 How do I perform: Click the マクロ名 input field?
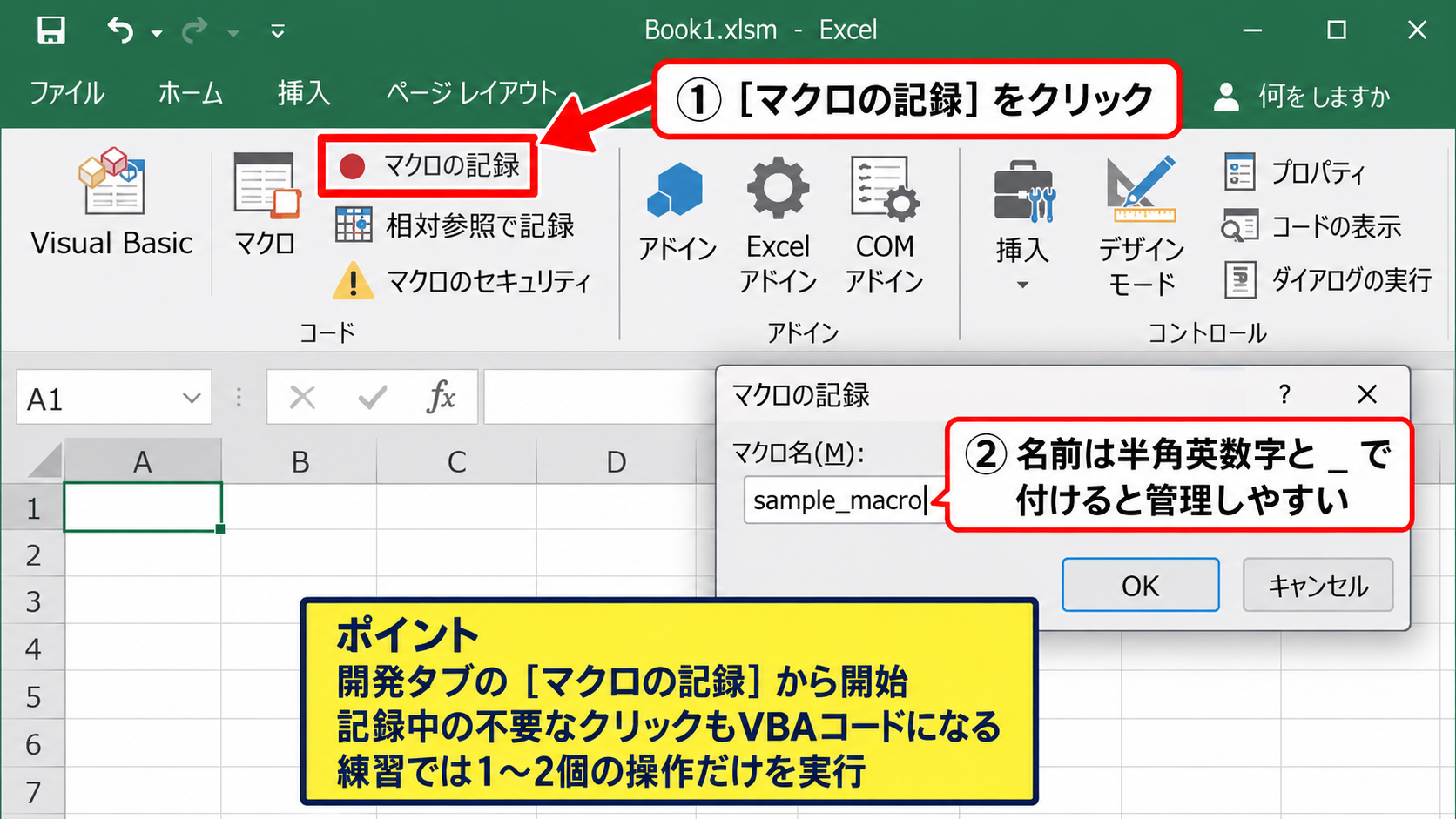pyautogui.click(x=846, y=500)
